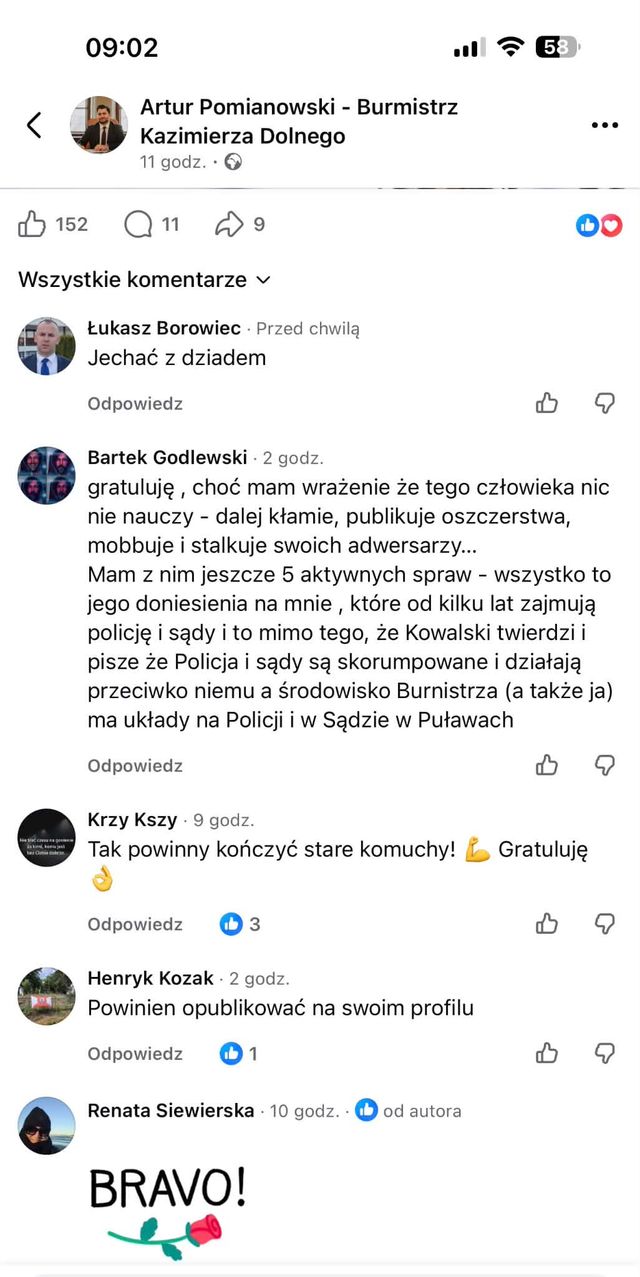Viewport: 640px width, 1277px height.
Task: Show the 1 like on Henryk Kozak's comment
Action: 239,1053
